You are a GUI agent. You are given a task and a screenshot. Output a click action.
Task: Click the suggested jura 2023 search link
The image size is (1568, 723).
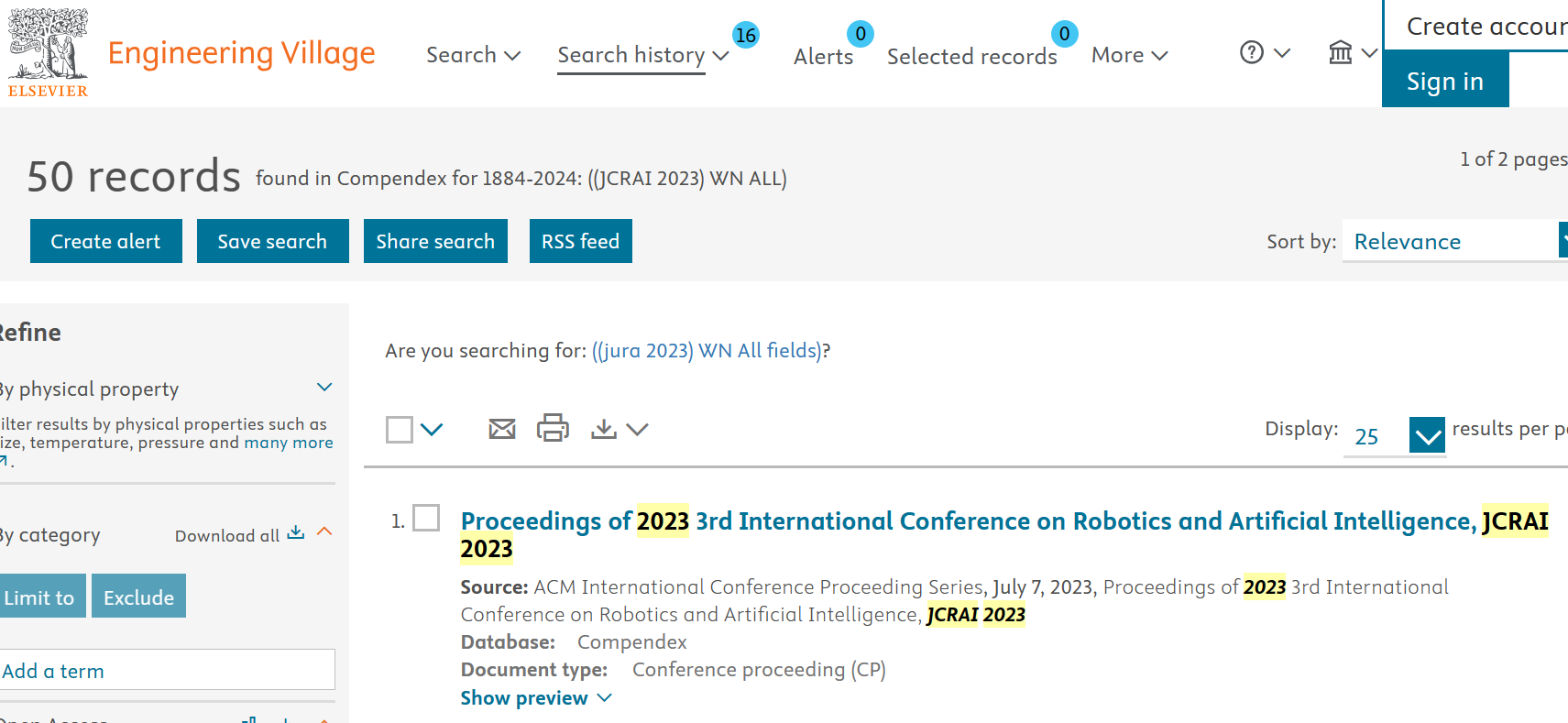(x=707, y=351)
